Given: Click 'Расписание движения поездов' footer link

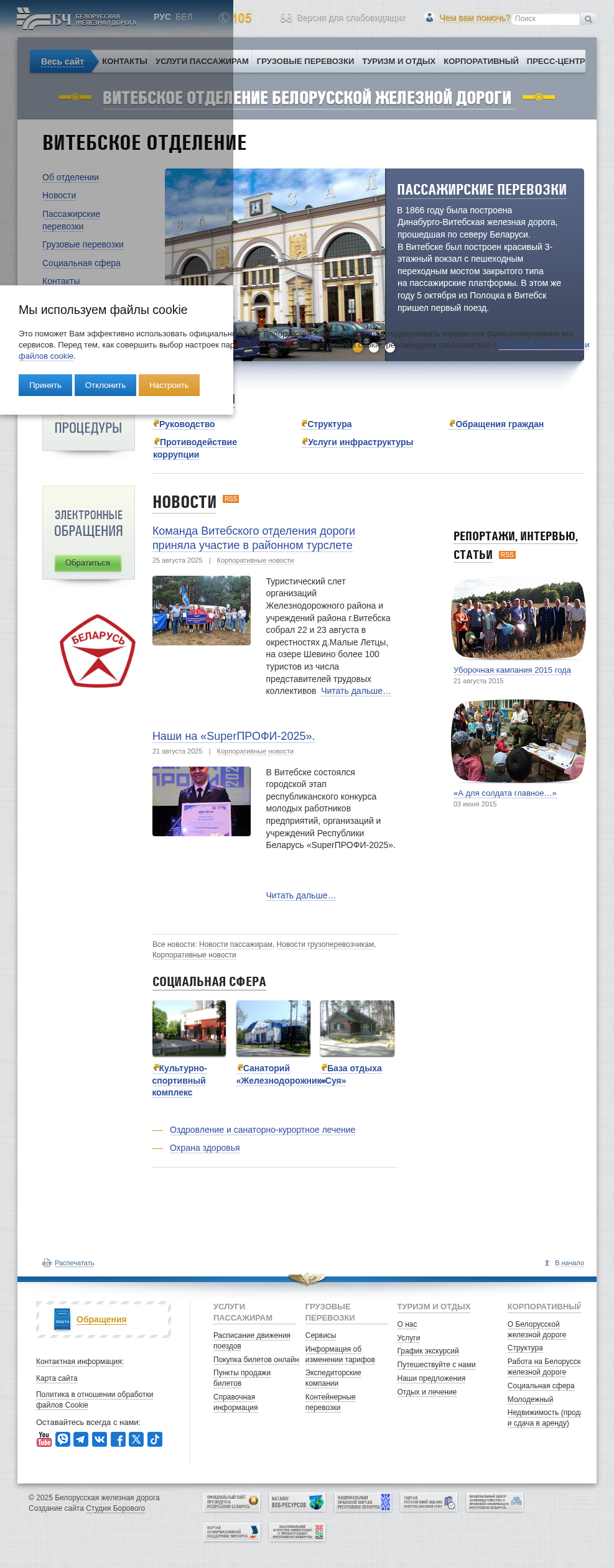Looking at the screenshot, I should 252,1340.
